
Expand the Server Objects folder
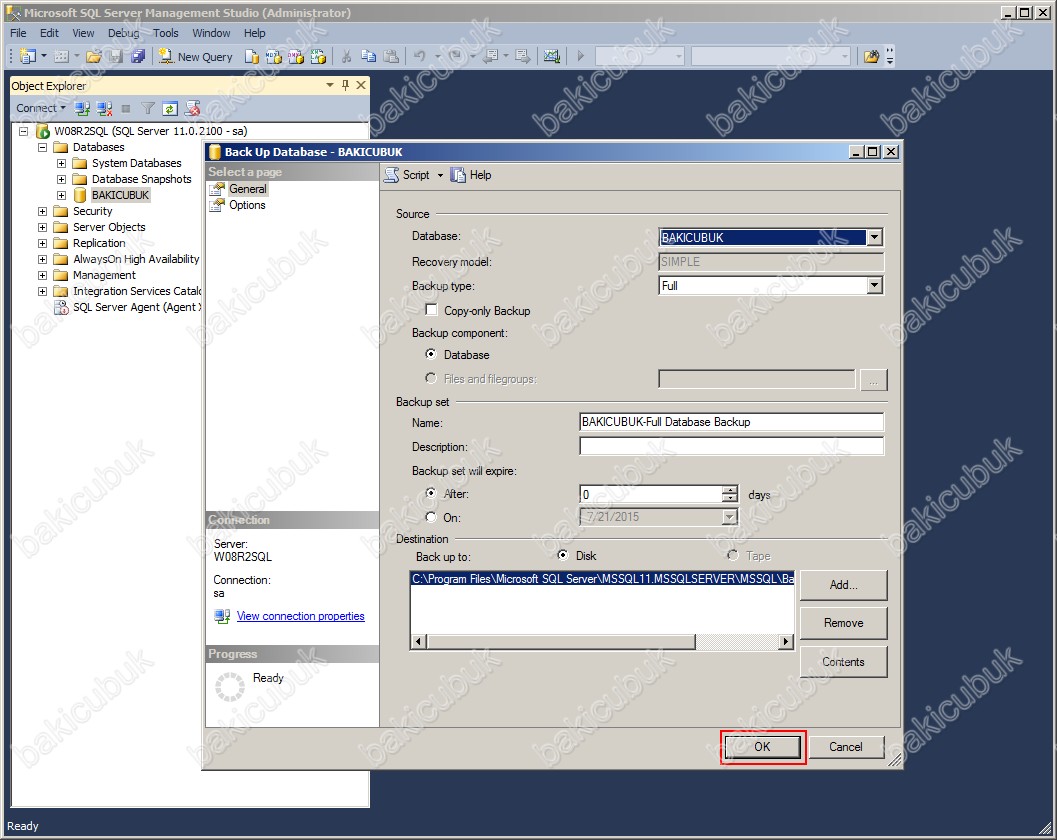[x=42, y=227]
